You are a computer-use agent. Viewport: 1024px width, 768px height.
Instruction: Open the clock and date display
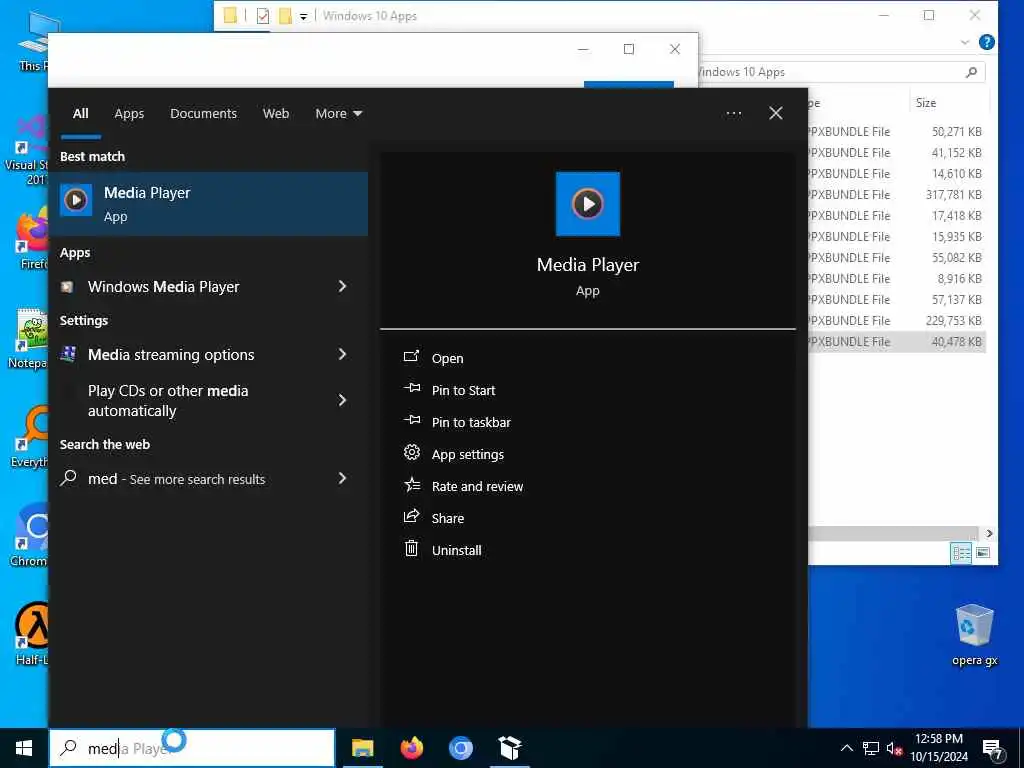pos(939,748)
